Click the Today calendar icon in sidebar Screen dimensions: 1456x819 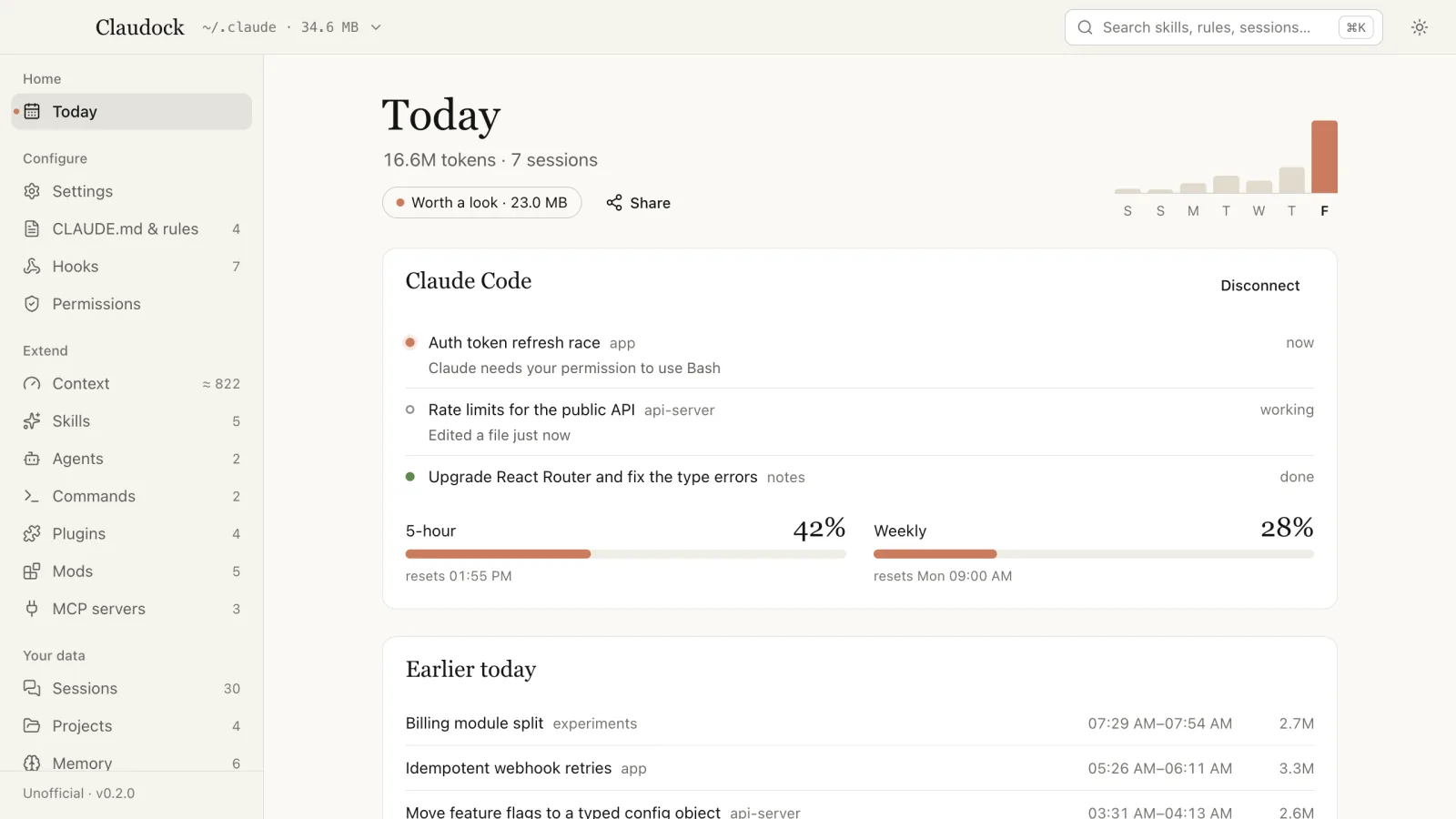click(32, 111)
